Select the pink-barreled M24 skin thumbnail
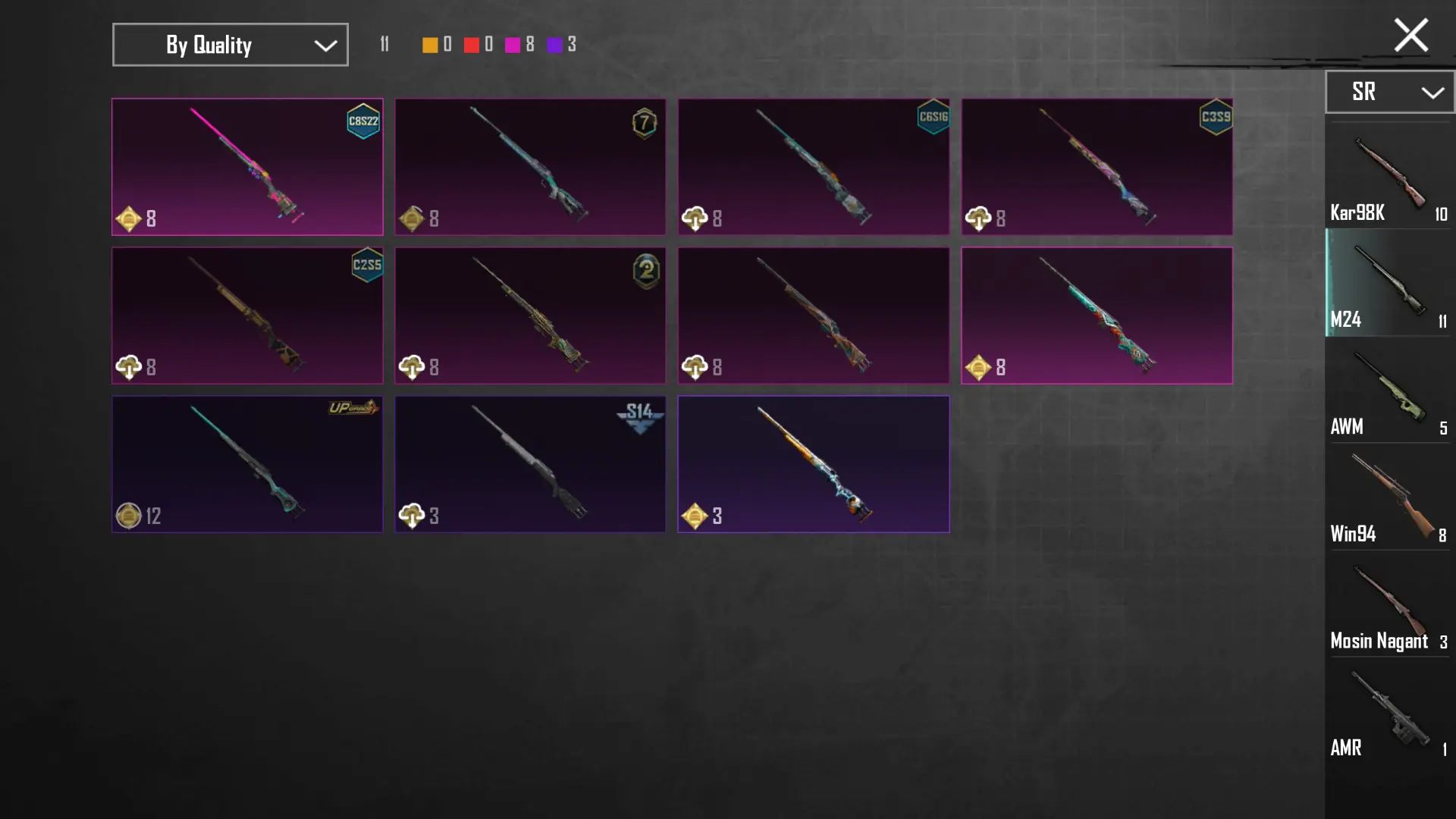The image size is (1456, 819). tap(247, 167)
